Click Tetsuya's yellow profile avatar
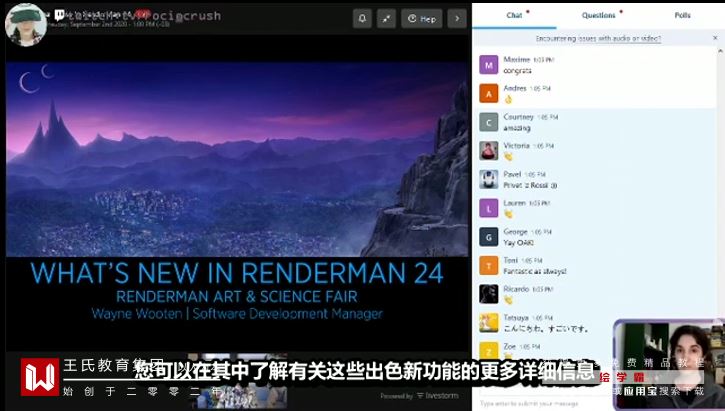 (x=489, y=323)
